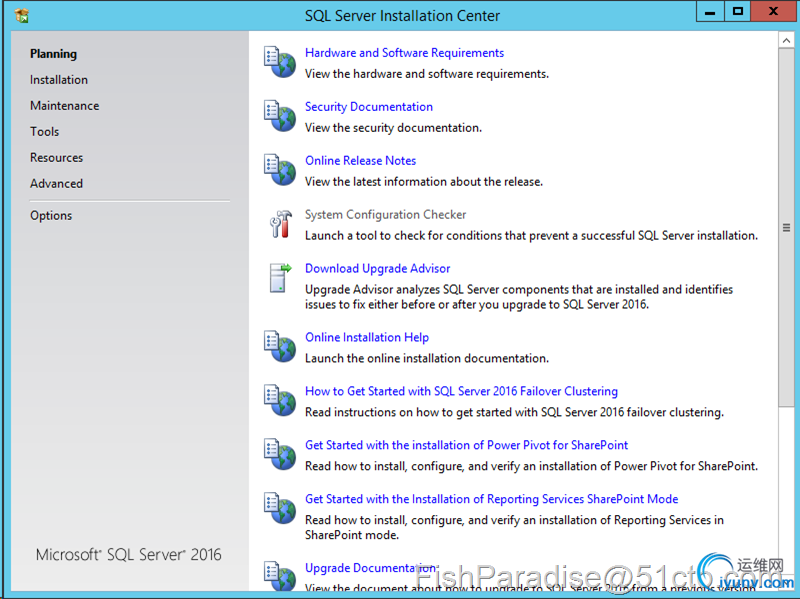The height and width of the screenshot is (599, 800).
Task: Click the Power Pivot for SharePoint icon
Action: [x=280, y=454]
